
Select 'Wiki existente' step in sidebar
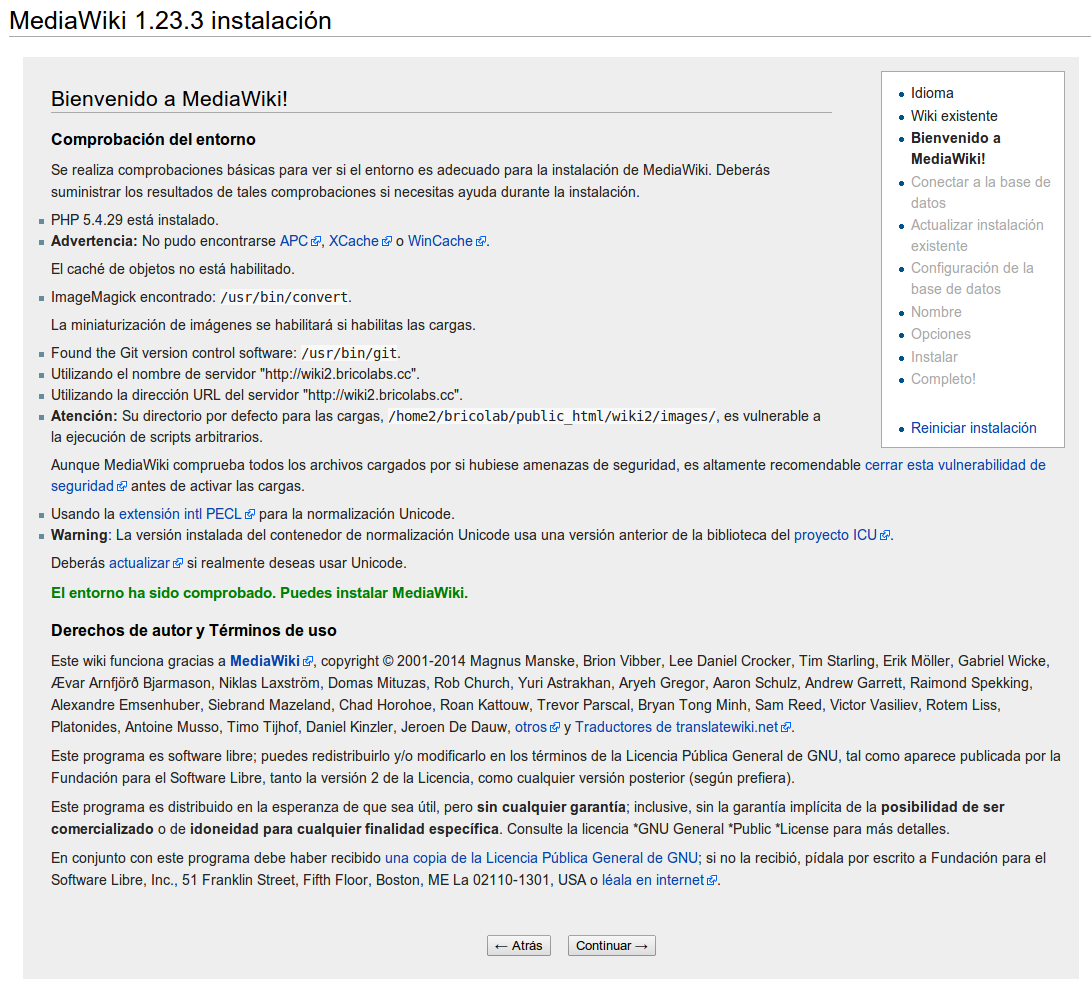tap(954, 116)
